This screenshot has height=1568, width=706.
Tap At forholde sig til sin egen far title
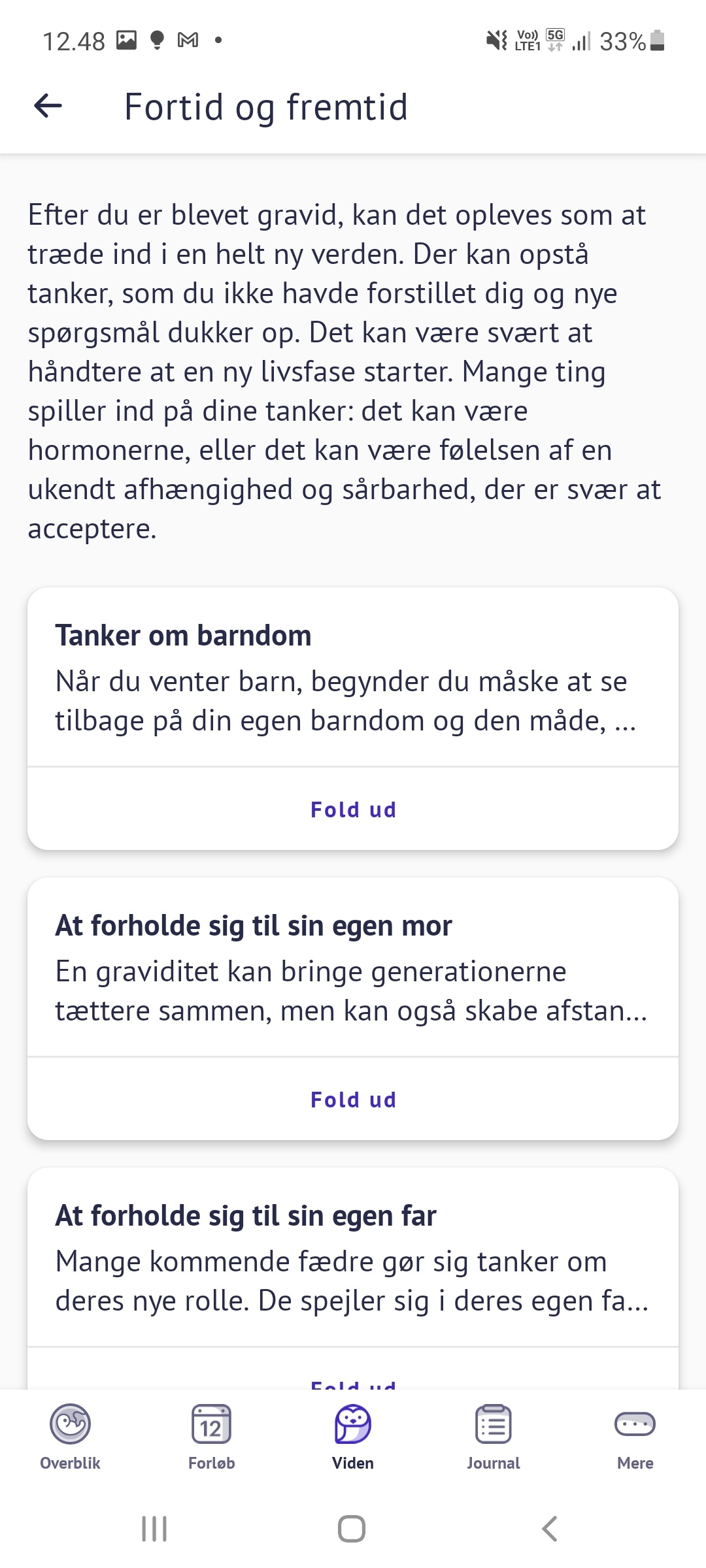[246, 1216]
